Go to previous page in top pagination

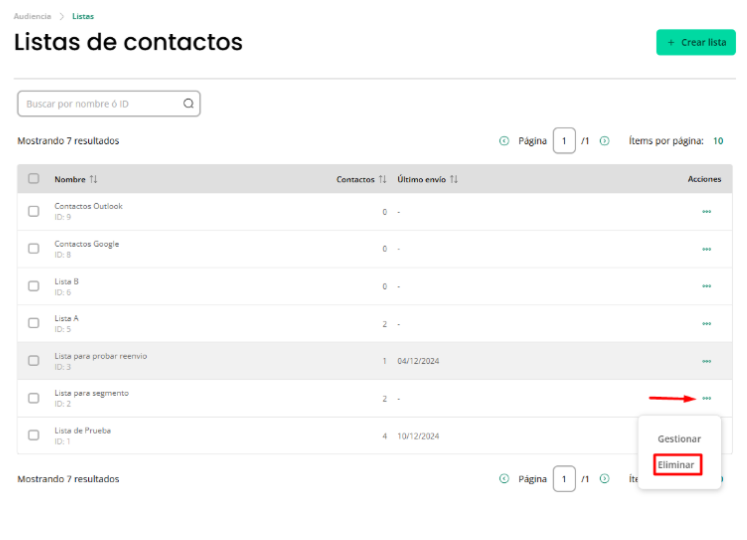pyautogui.click(x=504, y=141)
